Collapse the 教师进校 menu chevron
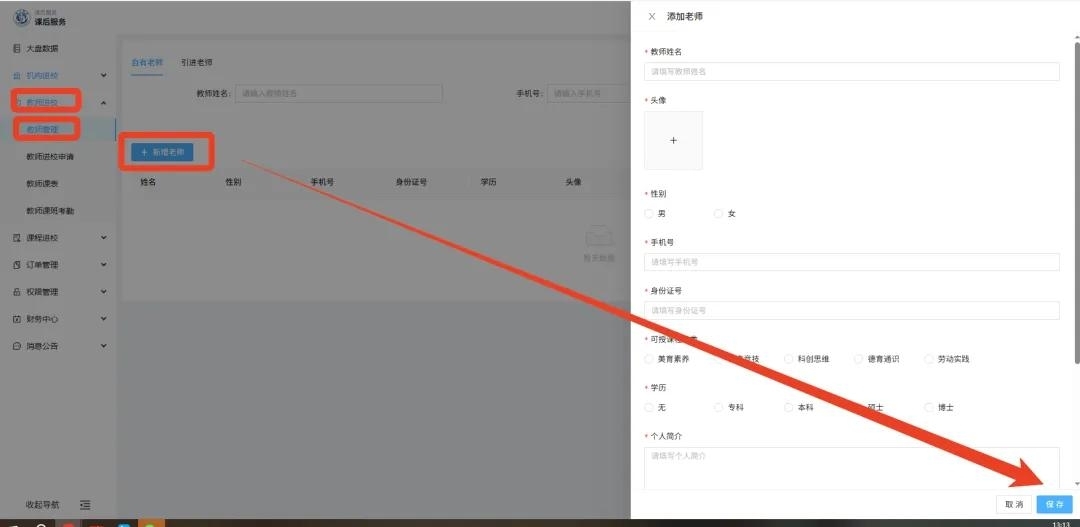 103,103
